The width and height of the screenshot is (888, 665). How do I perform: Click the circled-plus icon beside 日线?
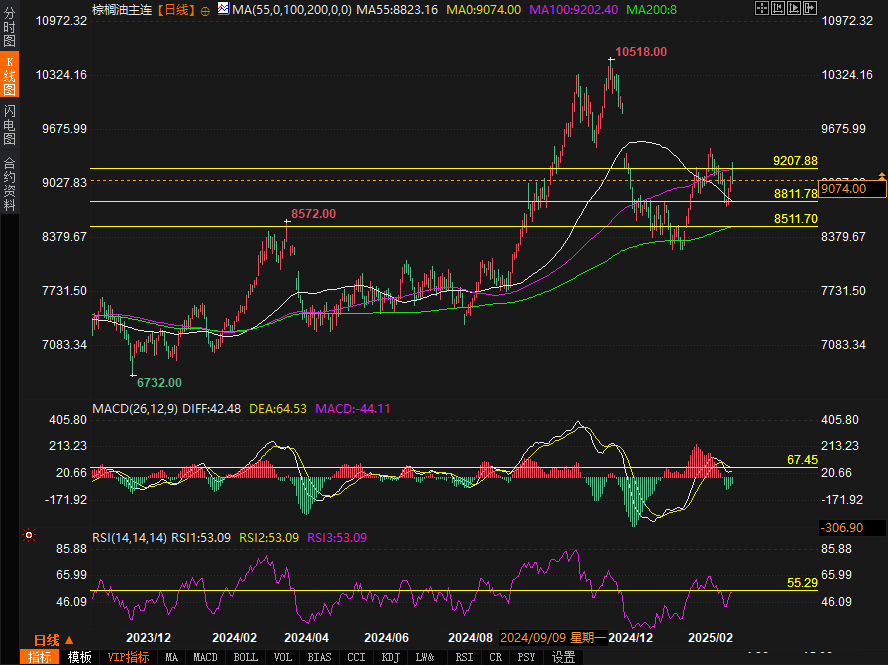pyautogui.click(x=205, y=10)
